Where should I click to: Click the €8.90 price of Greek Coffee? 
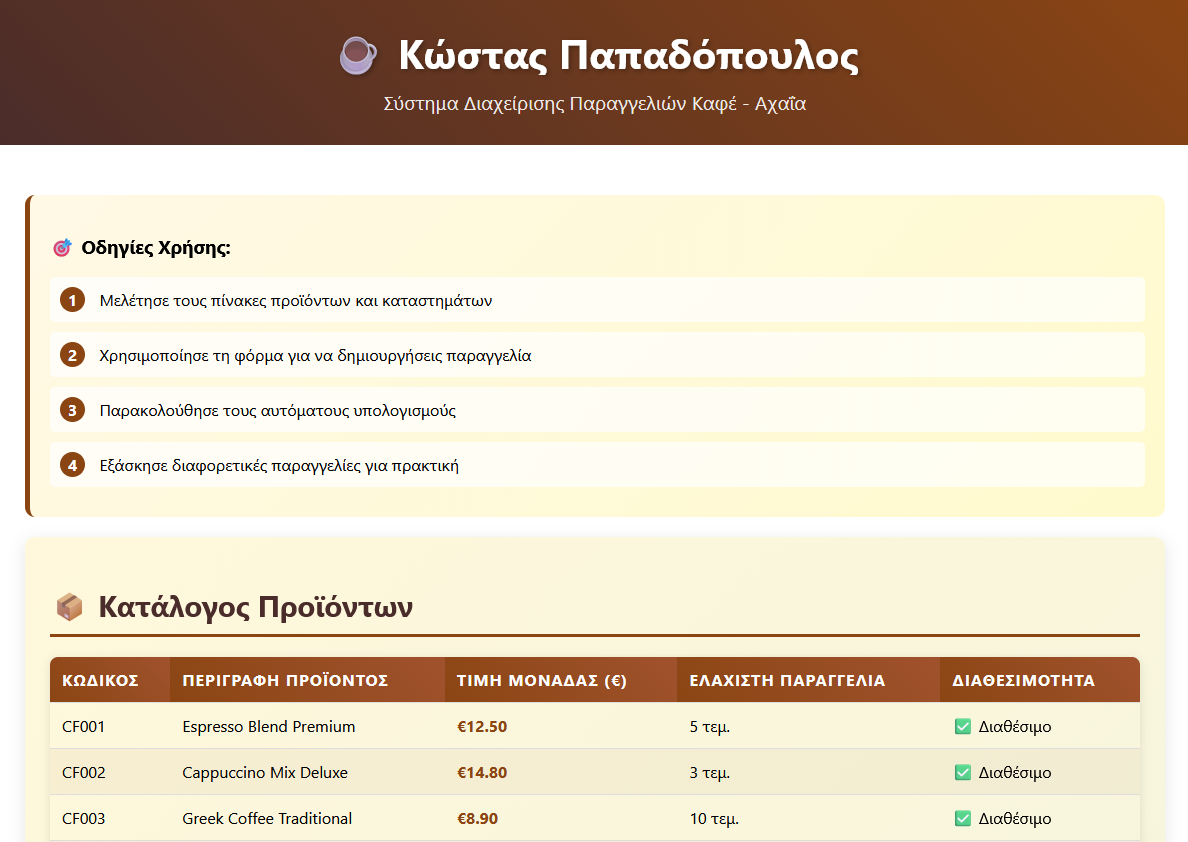coord(477,819)
